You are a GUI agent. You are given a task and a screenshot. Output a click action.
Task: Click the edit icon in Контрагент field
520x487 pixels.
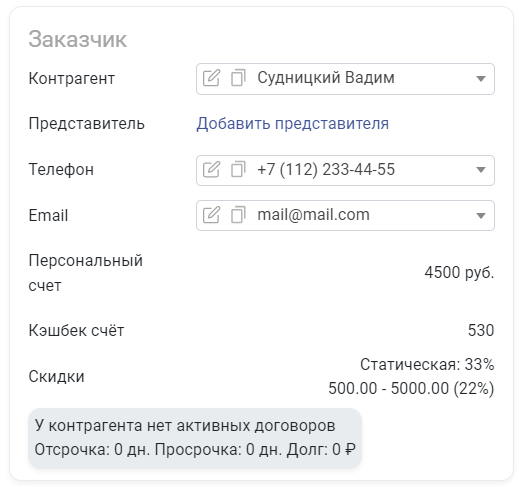(211, 78)
